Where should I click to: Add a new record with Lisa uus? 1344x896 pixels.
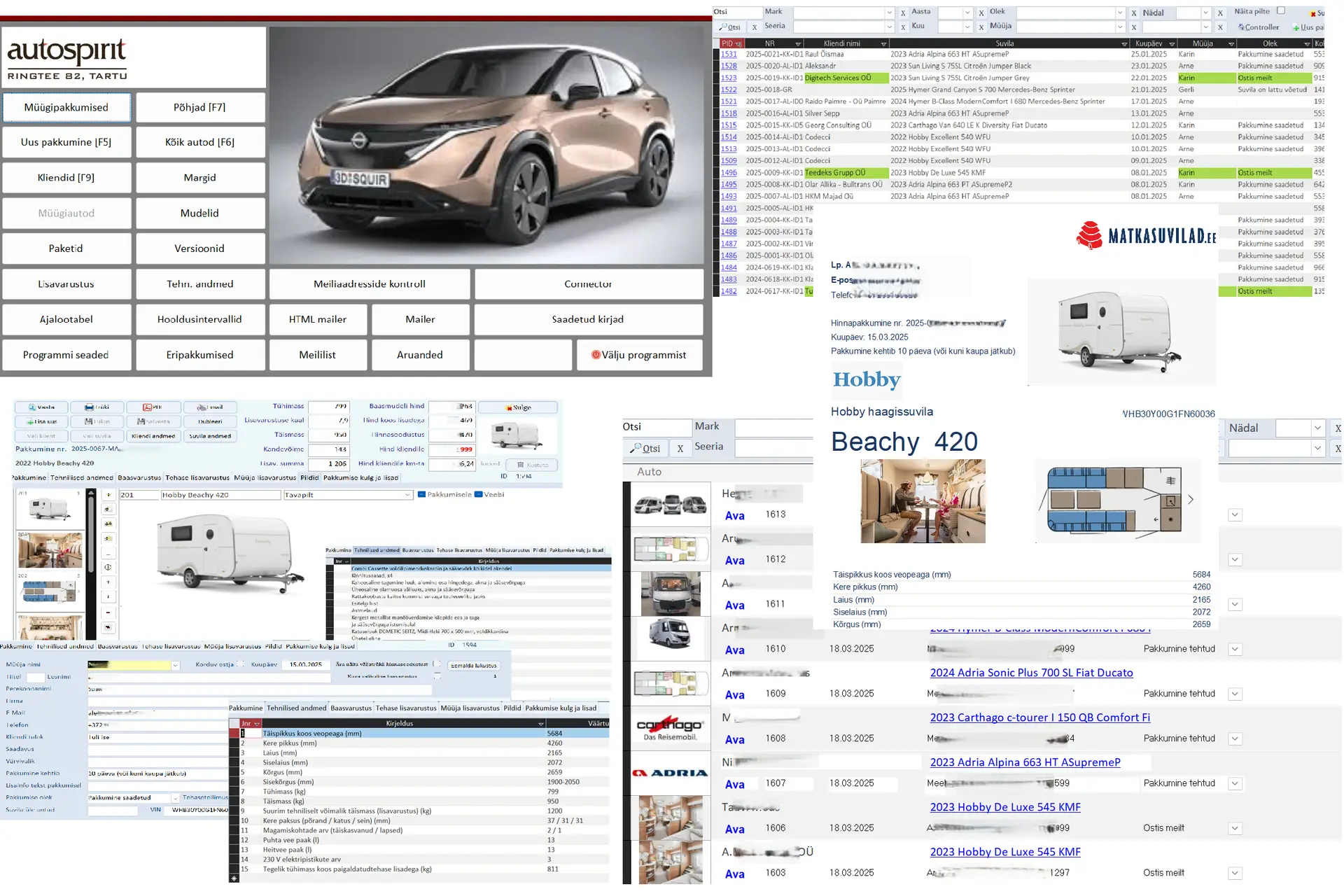41,421
